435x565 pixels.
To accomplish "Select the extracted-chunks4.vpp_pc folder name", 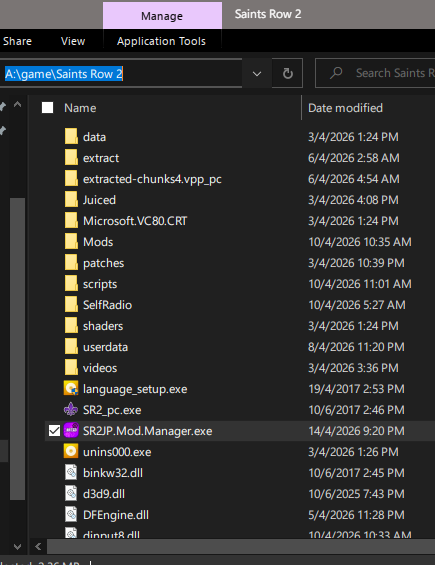I will [x=152, y=179].
